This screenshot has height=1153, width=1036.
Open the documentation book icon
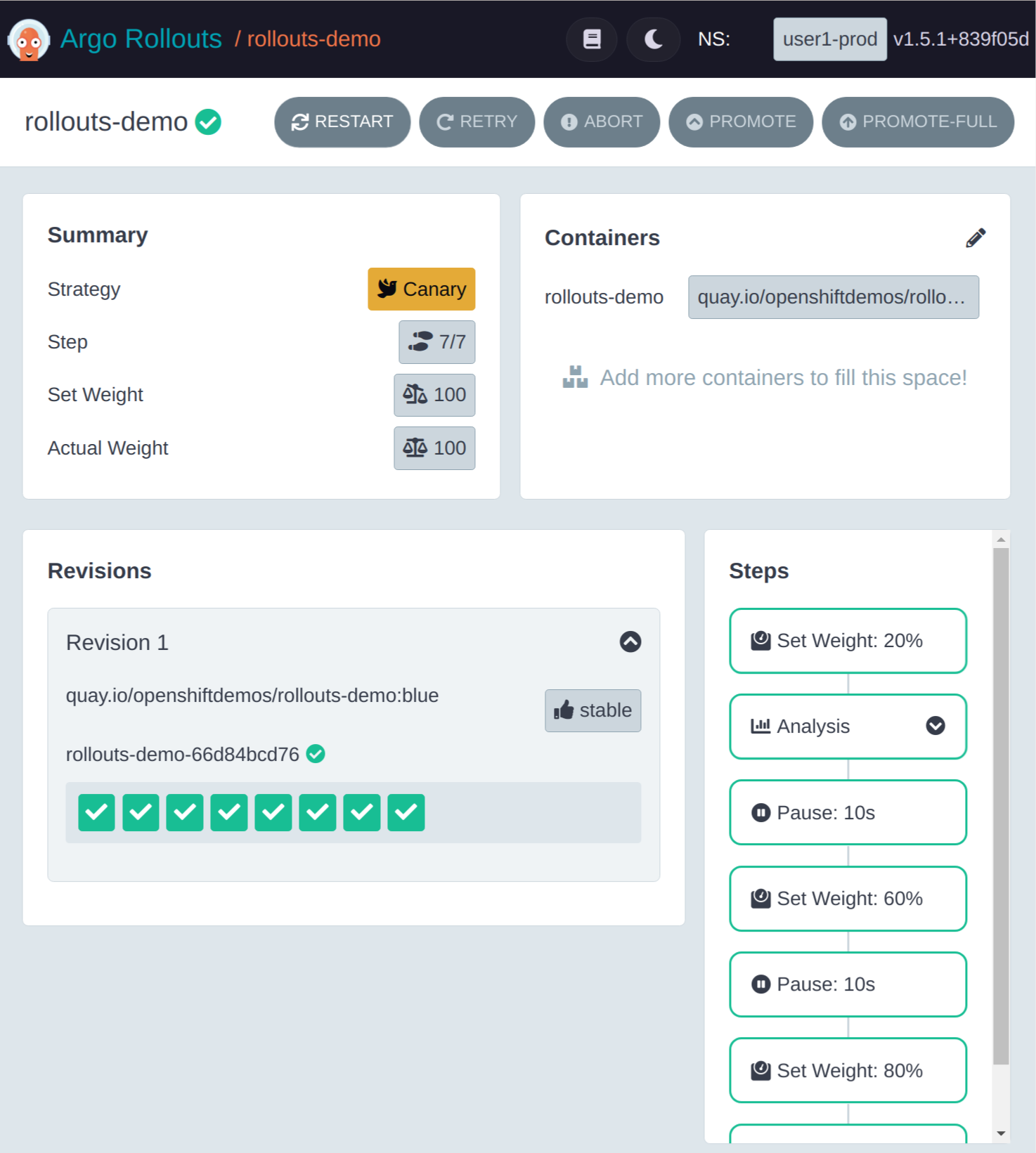[x=592, y=39]
